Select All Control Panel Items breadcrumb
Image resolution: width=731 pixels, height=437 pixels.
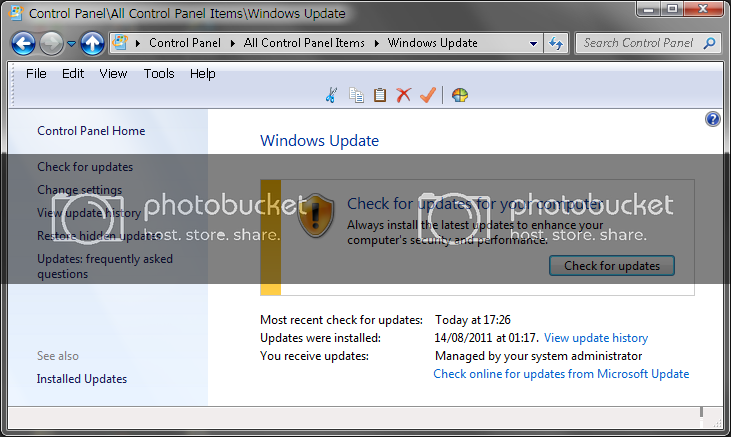pyautogui.click(x=304, y=43)
